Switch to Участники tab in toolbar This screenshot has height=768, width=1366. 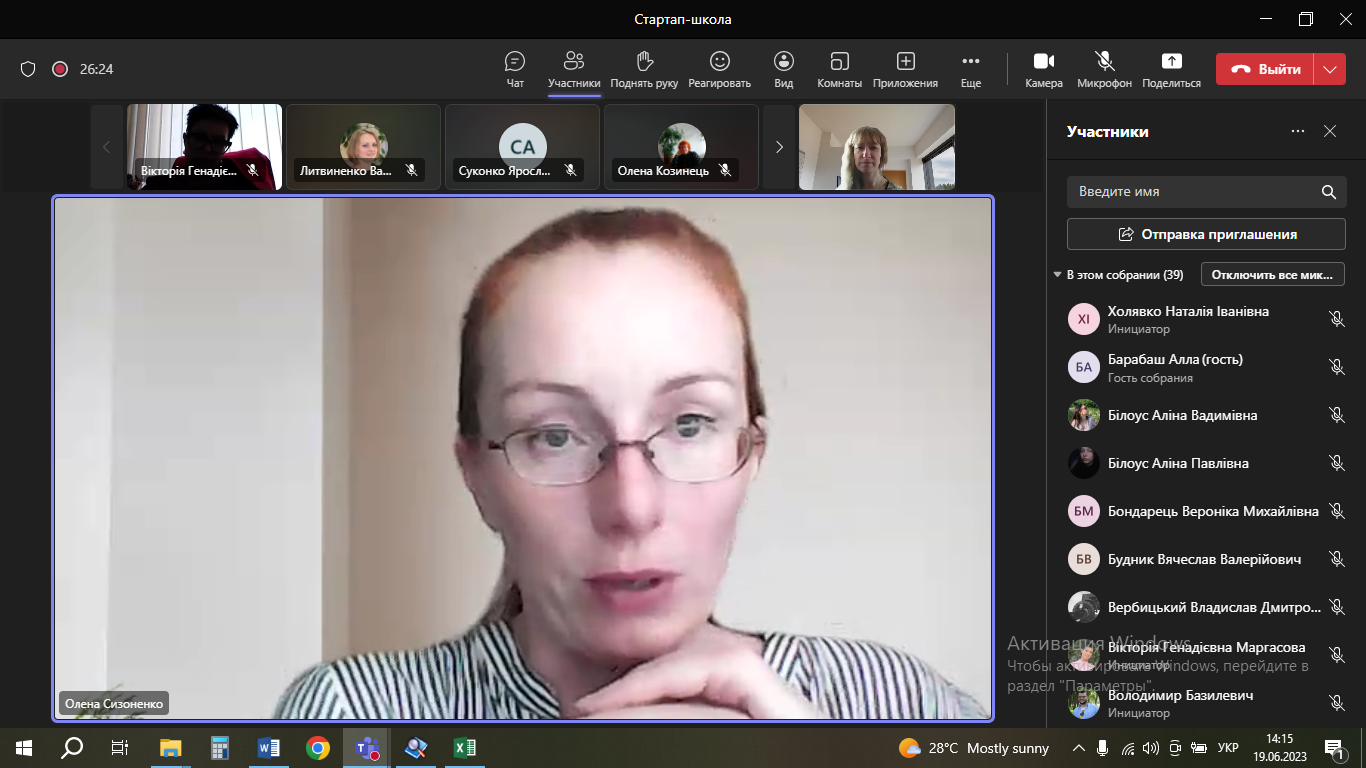point(574,62)
